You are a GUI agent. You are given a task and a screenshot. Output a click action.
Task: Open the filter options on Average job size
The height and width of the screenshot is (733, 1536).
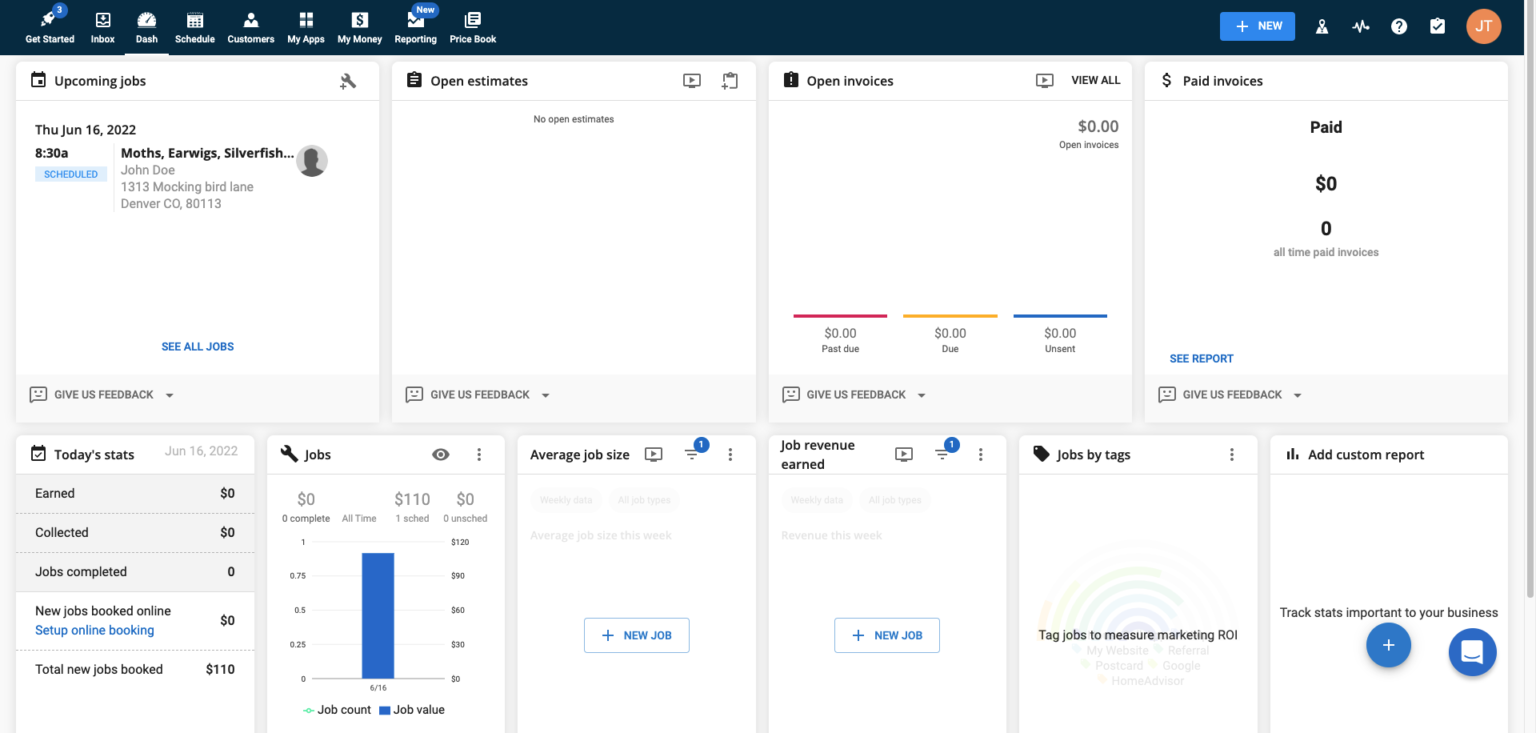click(692, 454)
